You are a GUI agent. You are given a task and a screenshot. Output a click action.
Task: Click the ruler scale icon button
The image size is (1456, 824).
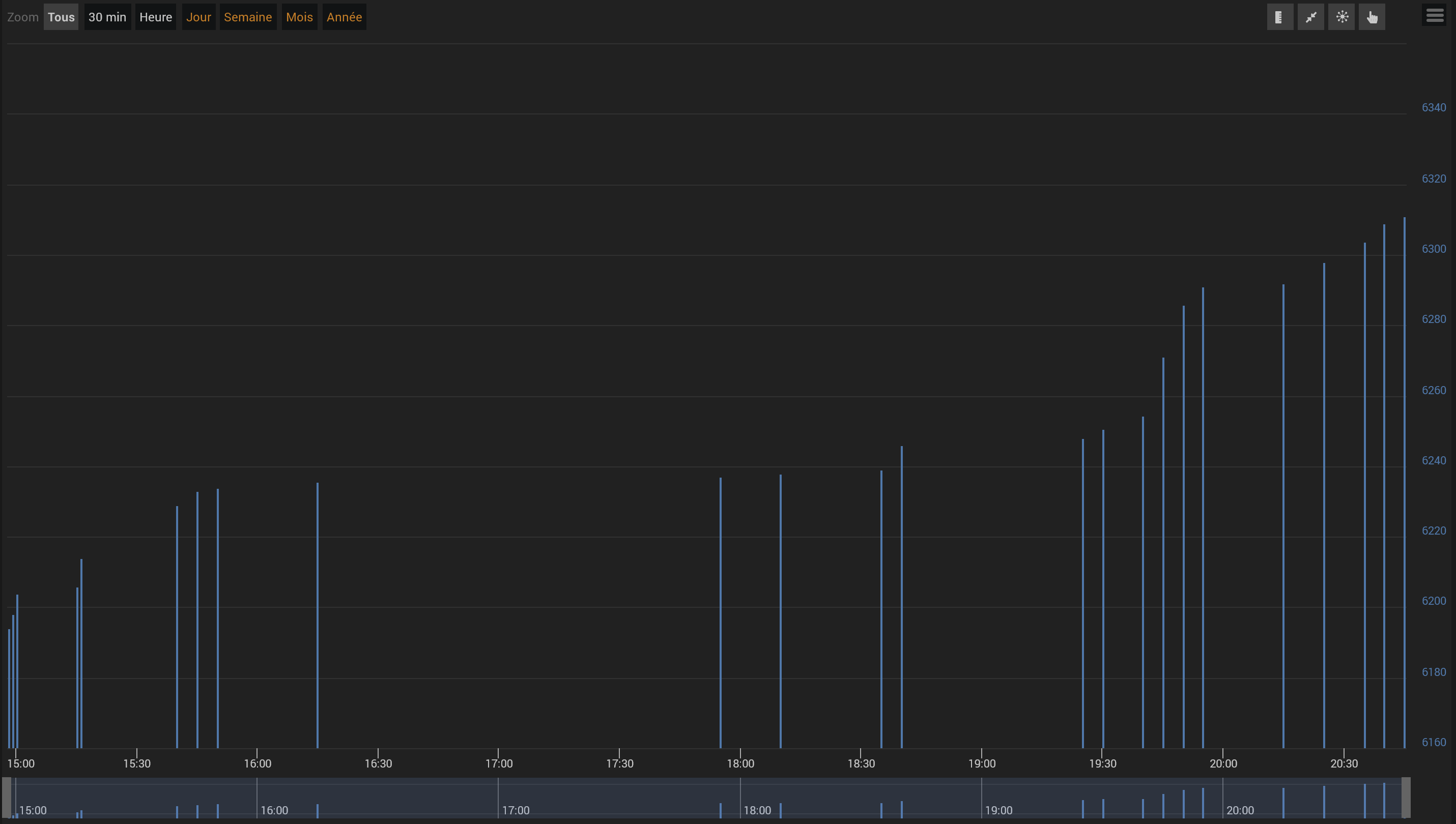(1279, 17)
